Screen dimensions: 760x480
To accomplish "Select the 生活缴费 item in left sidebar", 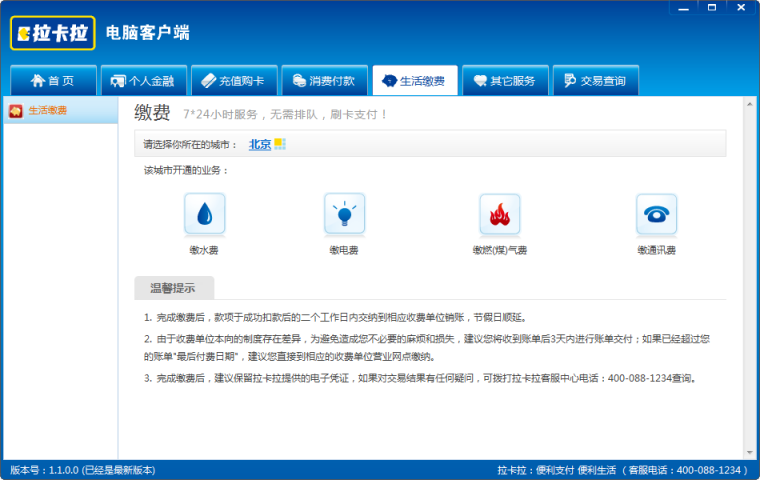I will 47,110.
